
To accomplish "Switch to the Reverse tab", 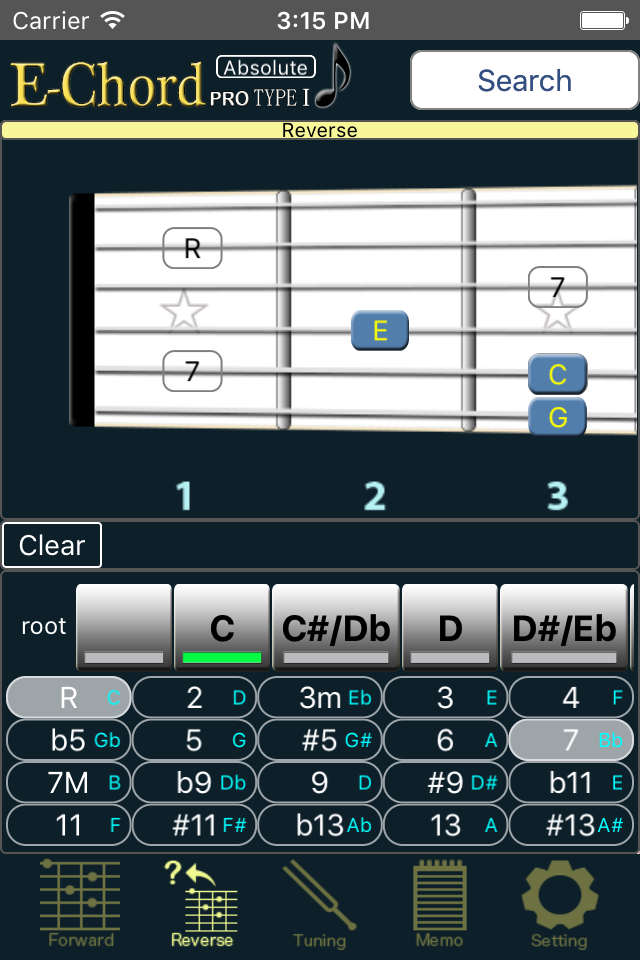I will pyautogui.click(x=201, y=904).
